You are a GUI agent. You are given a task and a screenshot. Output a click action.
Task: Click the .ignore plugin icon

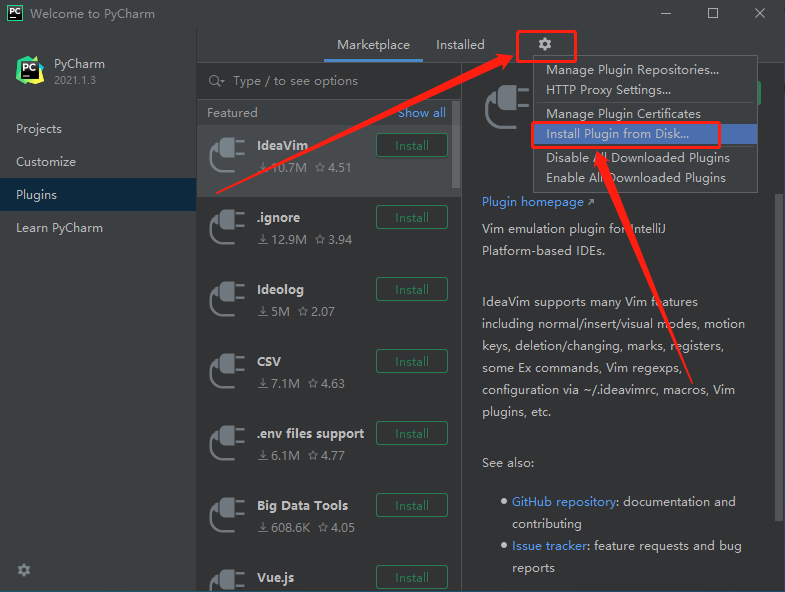227,227
